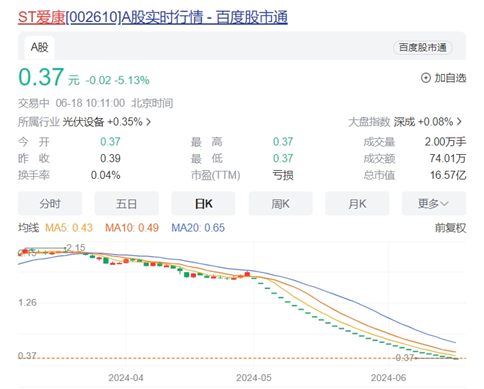Expand the 光伏设备 industry chevron arrow

tap(148, 122)
